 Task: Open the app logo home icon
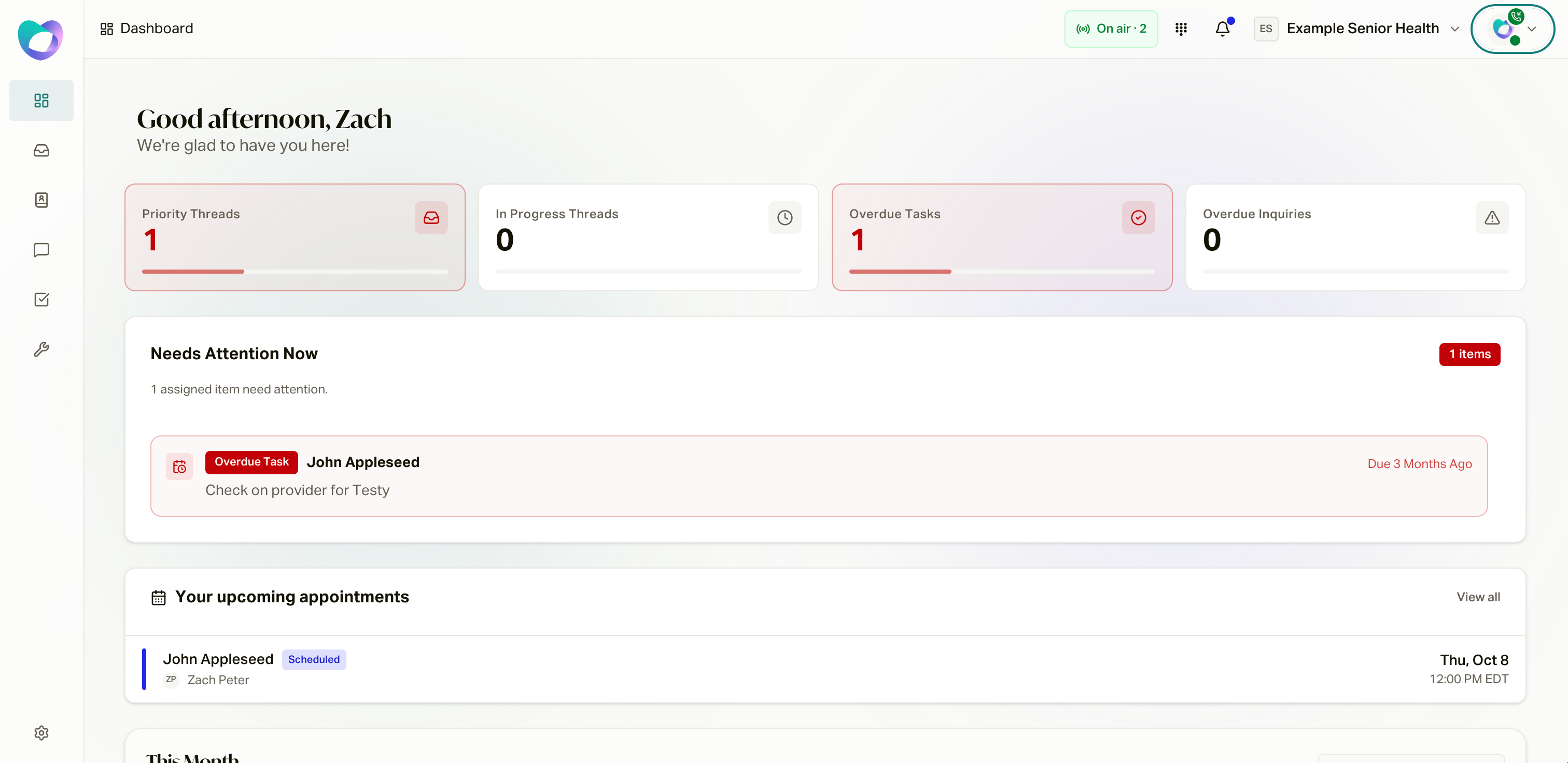(x=40, y=40)
